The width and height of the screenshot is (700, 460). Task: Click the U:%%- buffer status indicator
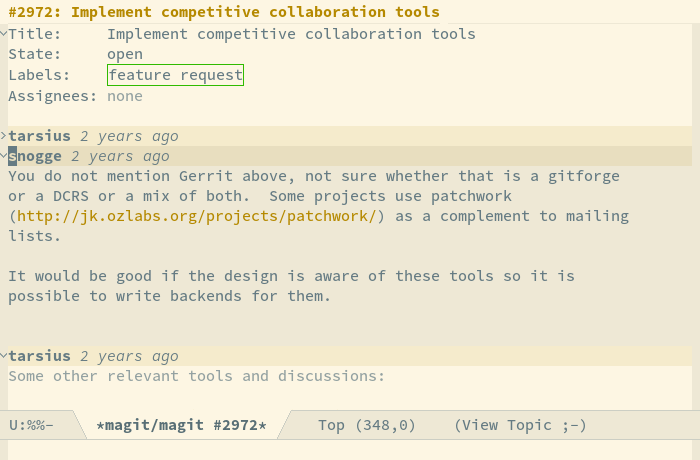point(31,425)
